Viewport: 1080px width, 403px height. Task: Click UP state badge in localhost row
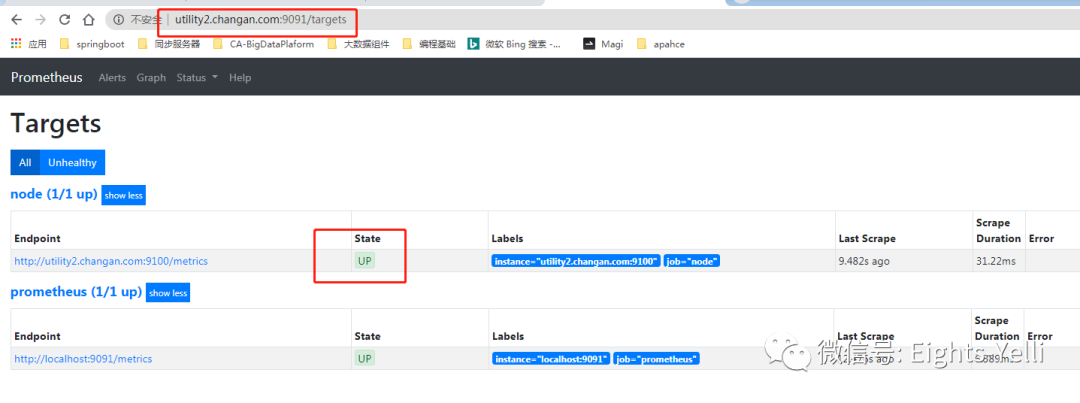click(365, 359)
